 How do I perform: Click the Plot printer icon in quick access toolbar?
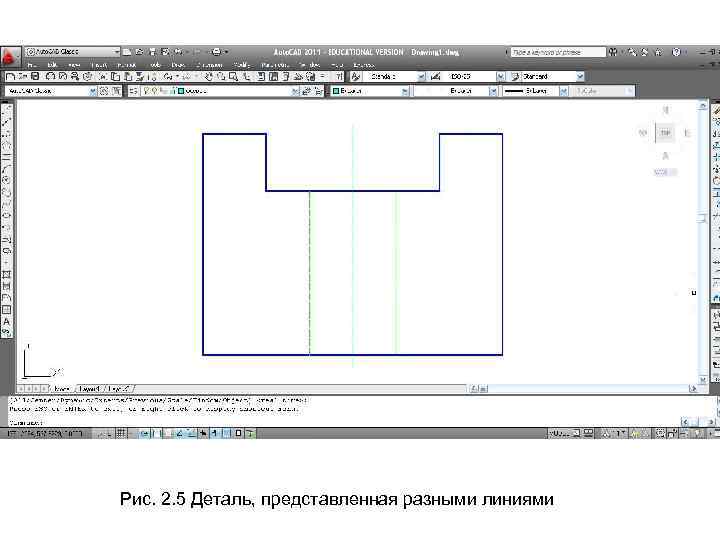tap(216, 51)
